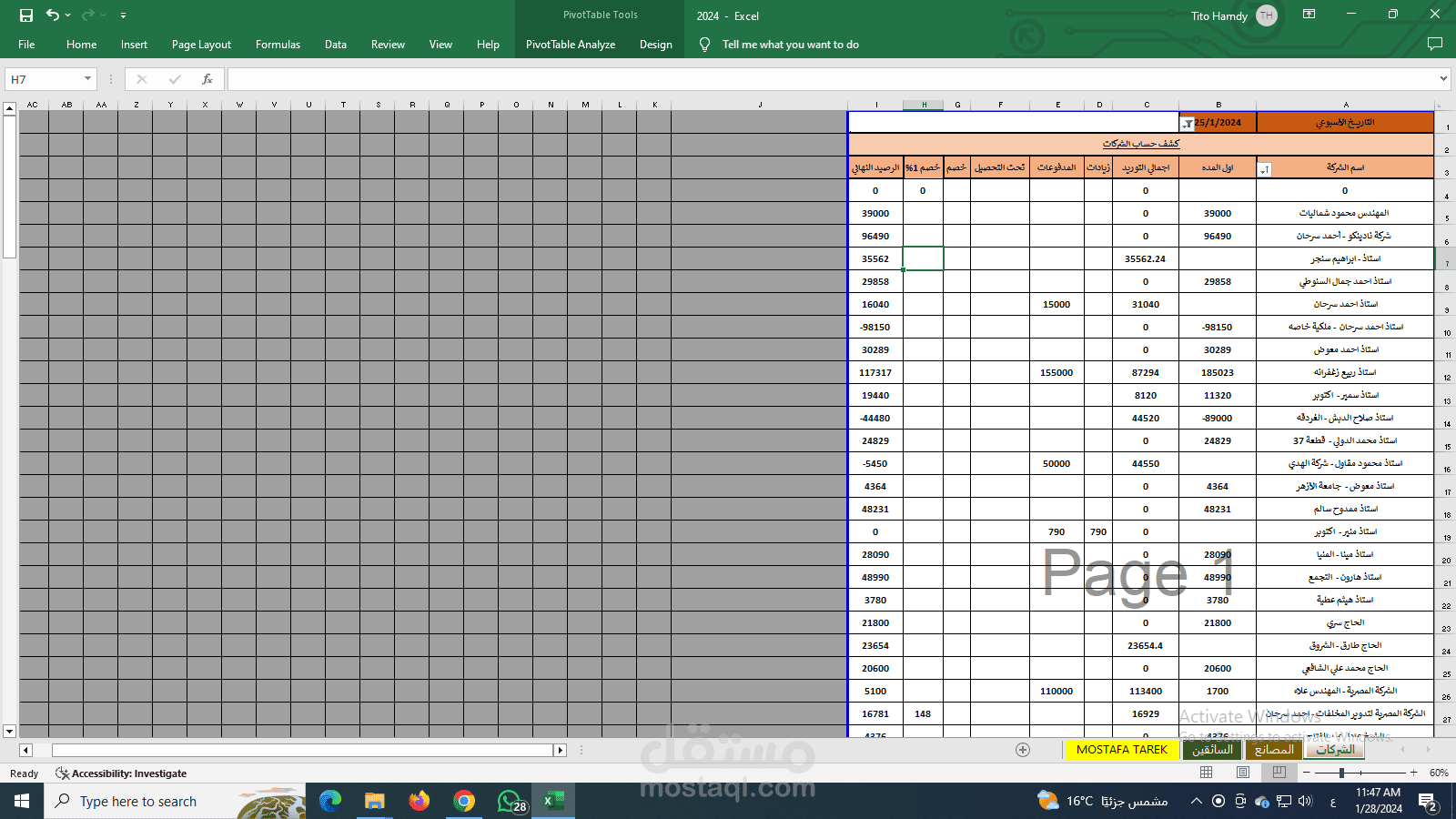The width and height of the screenshot is (1456, 819).
Task: Switch to the Home ribbon tab
Action: (81, 45)
